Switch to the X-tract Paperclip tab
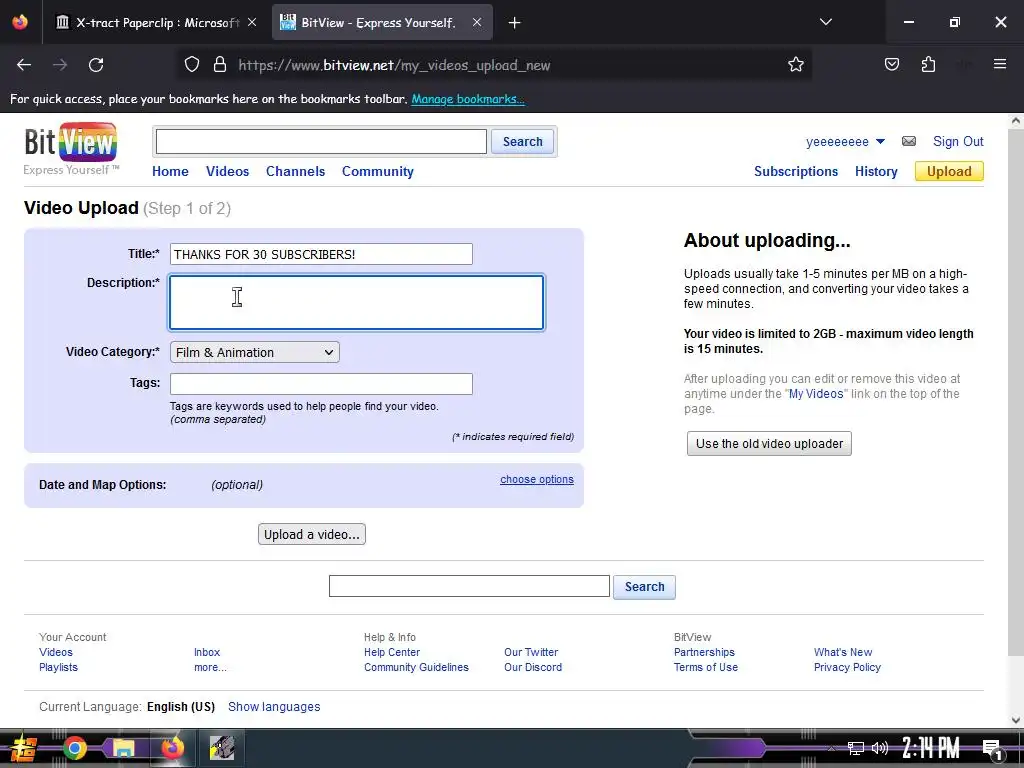This screenshot has width=1024, height=768. (157, 23)
